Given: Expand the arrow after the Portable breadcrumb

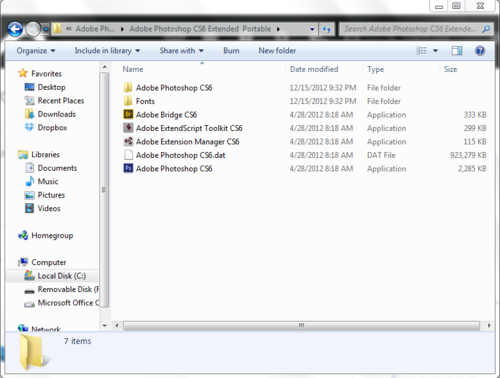Looking at the screenshot, I should [x=278, y=29].
